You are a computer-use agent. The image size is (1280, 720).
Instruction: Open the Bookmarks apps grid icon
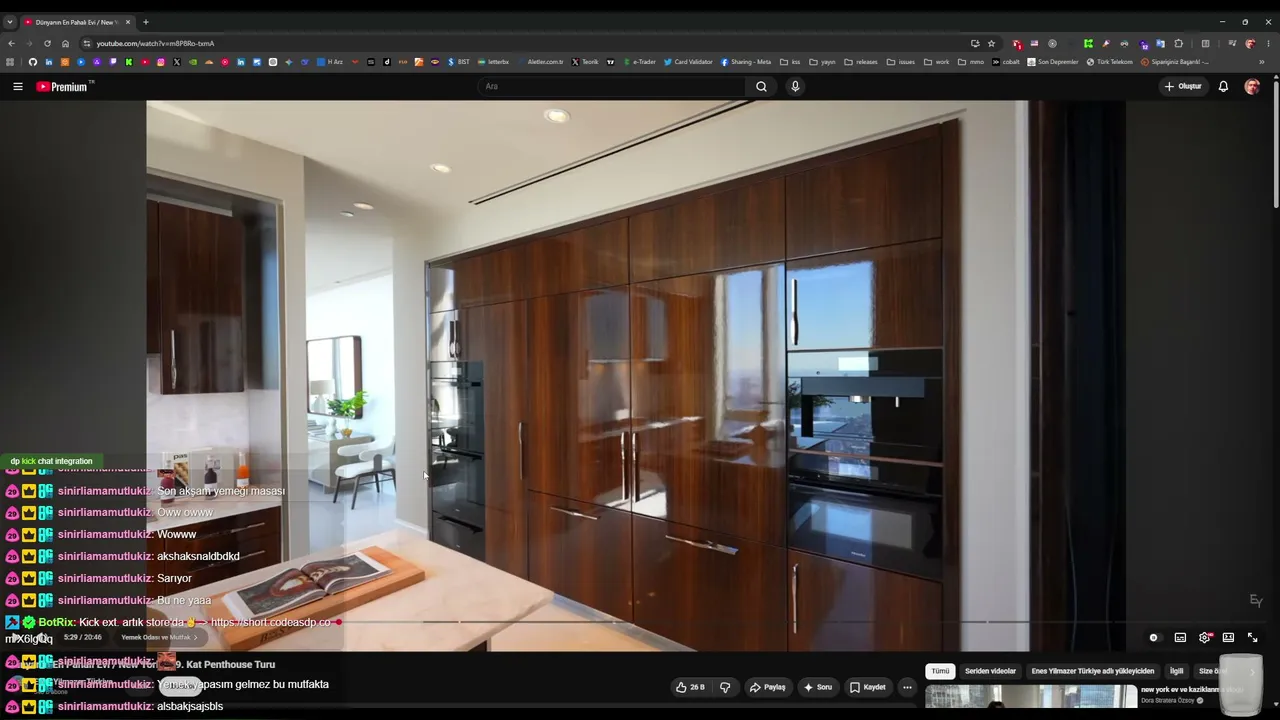click(10, 62)
